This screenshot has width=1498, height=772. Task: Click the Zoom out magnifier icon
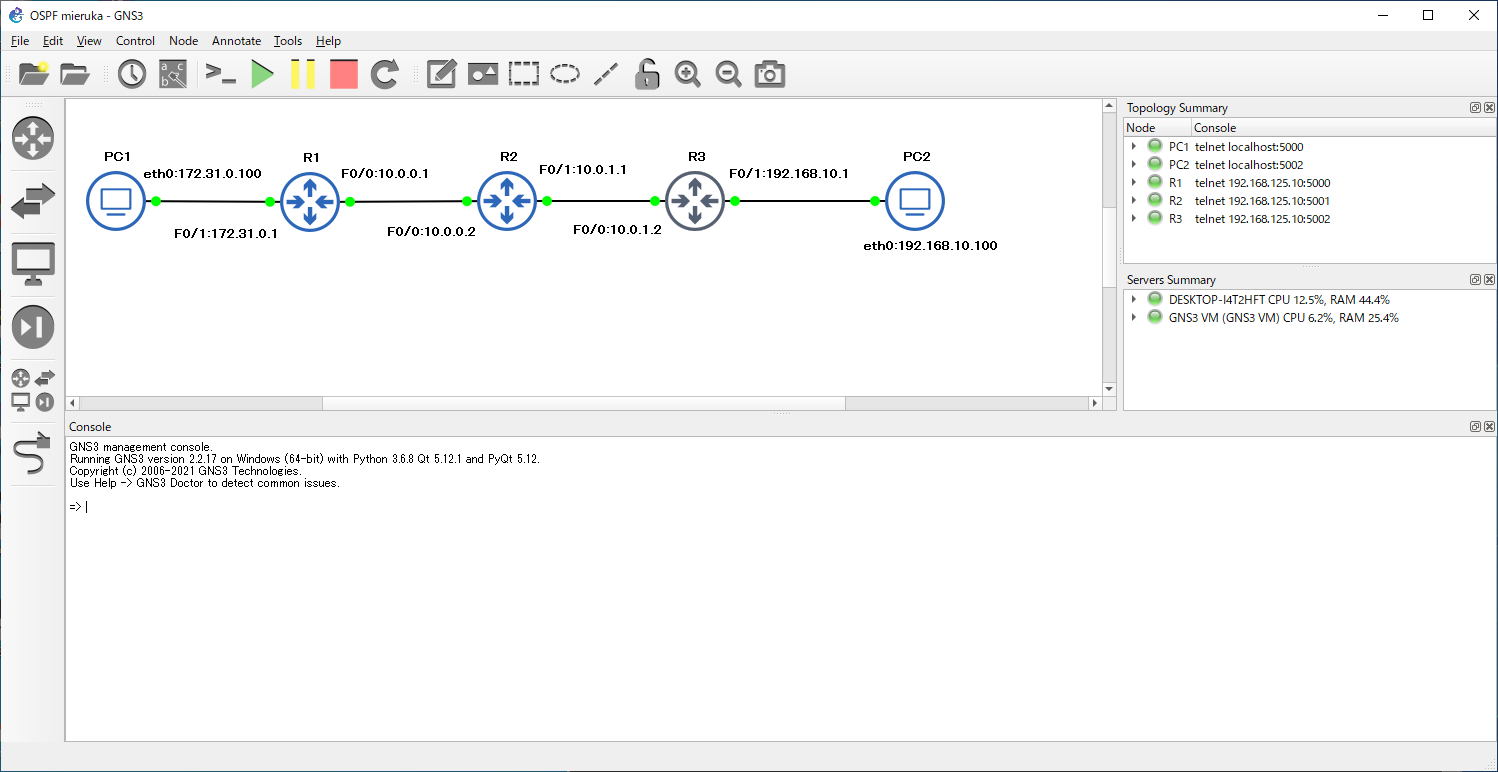pyautogui.click(x=729, y=74)
